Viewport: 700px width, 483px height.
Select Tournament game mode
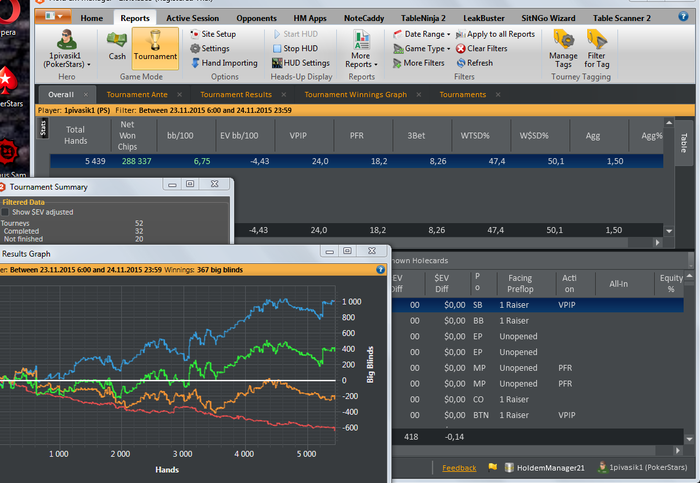coord(155,48)
